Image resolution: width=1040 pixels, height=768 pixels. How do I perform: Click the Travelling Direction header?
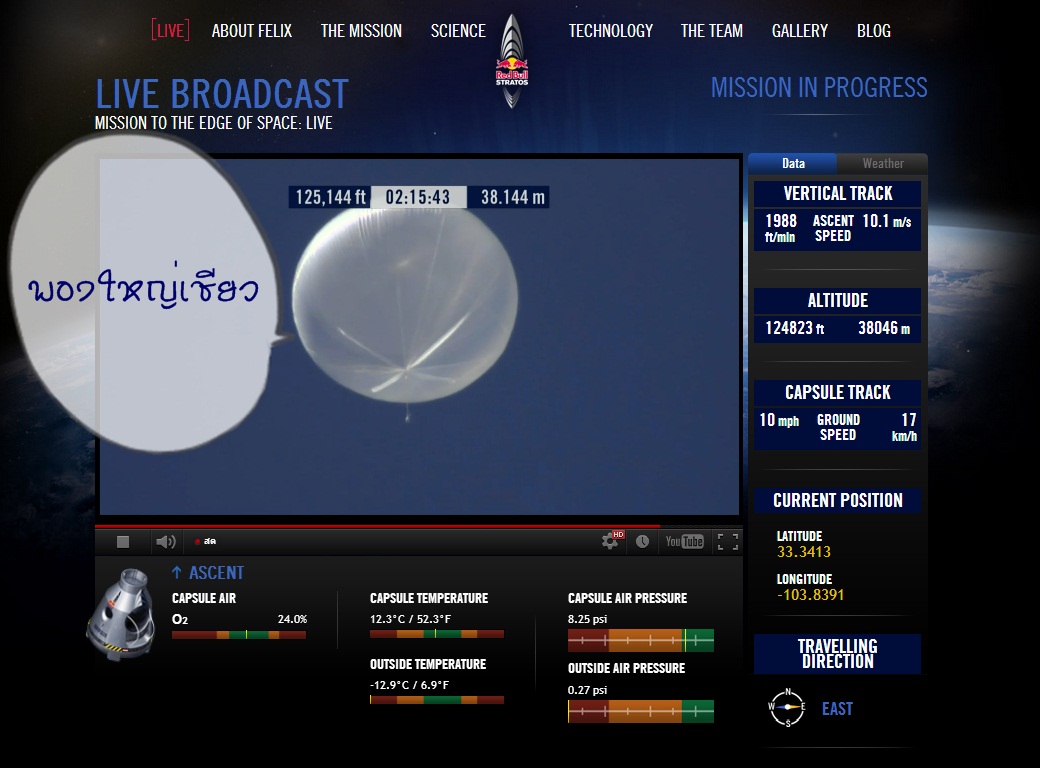tap(837, 654)
